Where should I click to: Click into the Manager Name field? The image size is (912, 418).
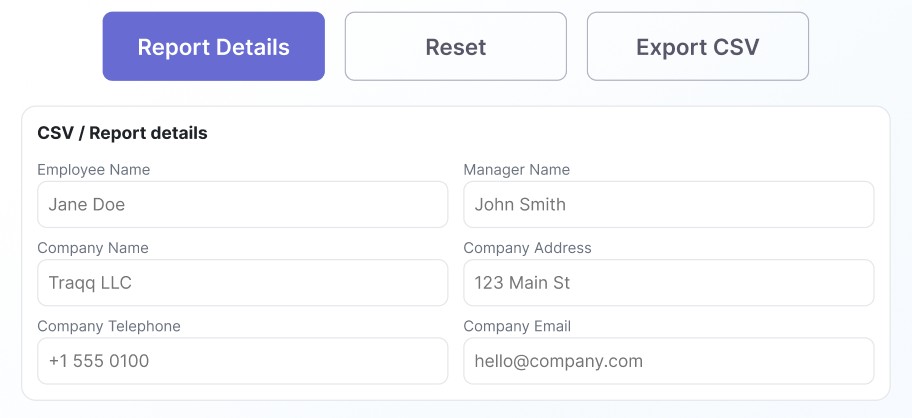pos(668,204)
